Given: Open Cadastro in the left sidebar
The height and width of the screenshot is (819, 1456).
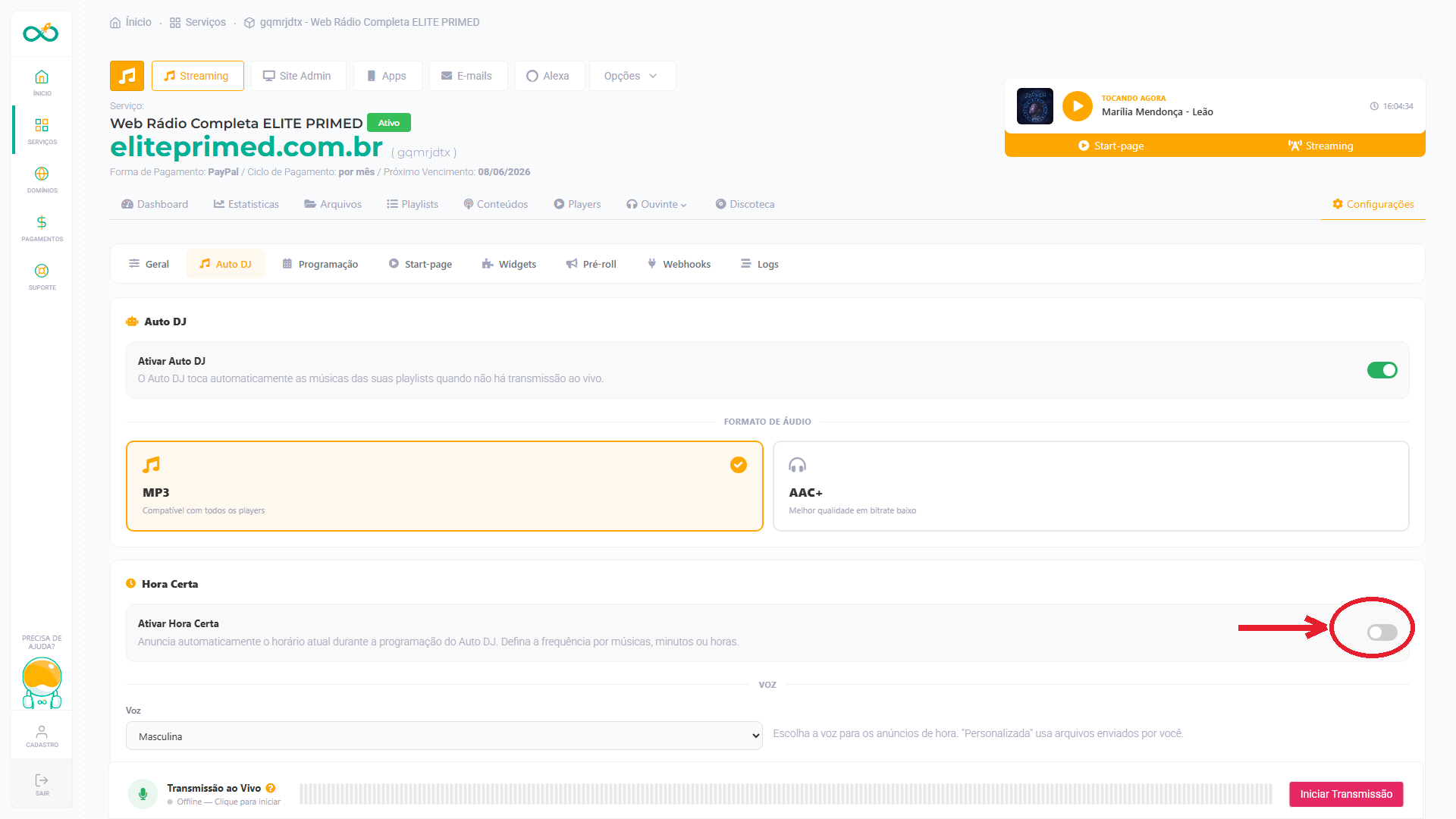Looking at the screenshot, I should pyautogui.click(x=42, y=736).
